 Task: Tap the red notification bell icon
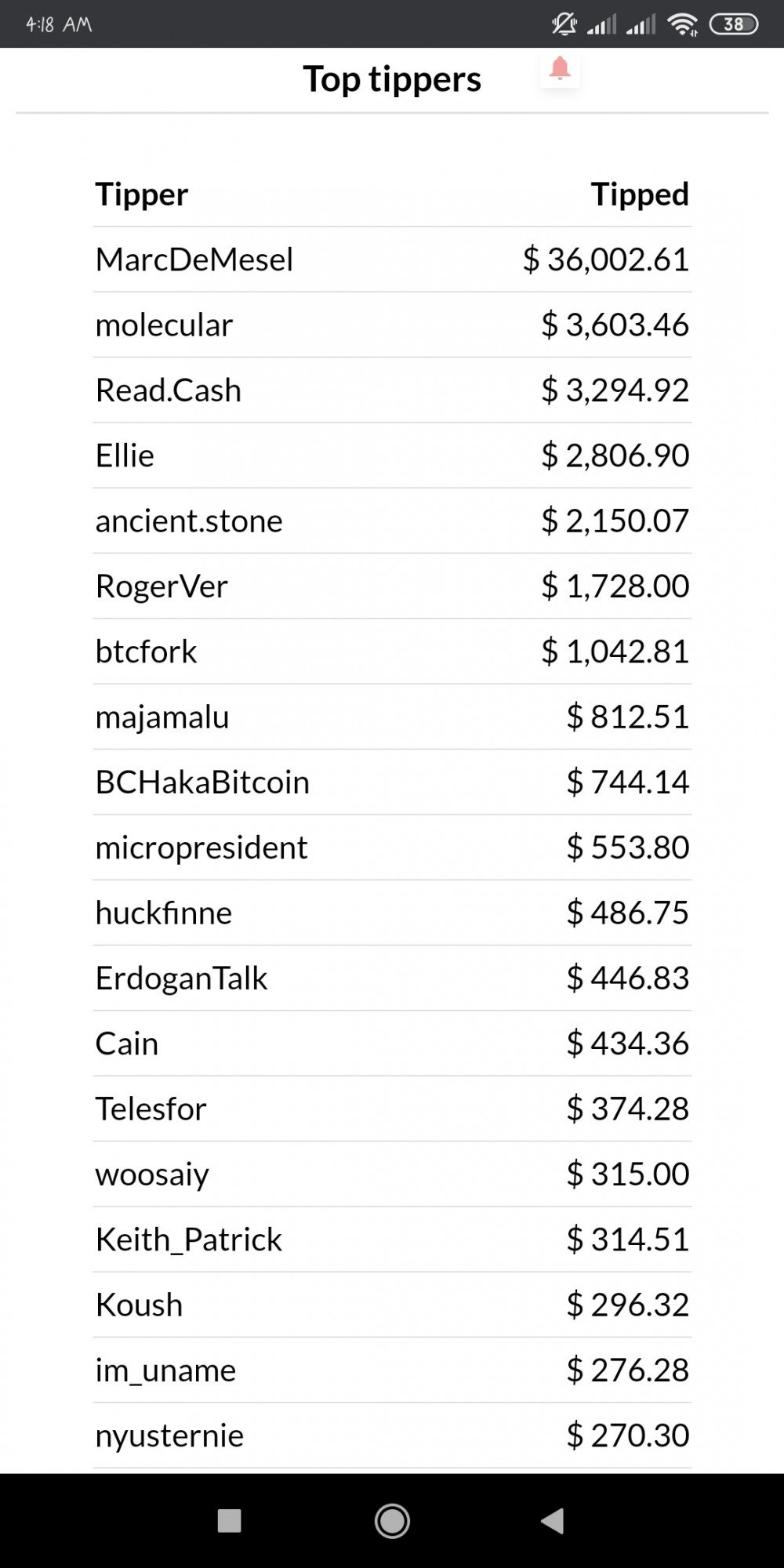pos(560,69)
